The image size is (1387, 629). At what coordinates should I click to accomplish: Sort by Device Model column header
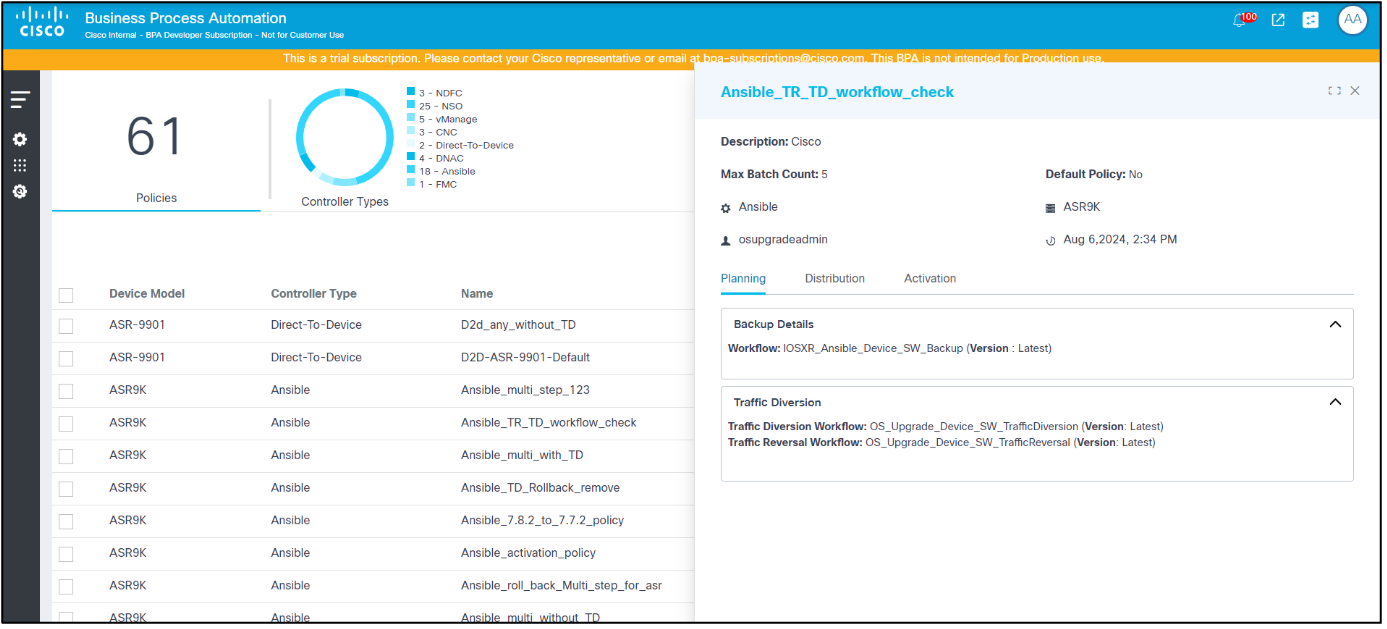point(147,294)
